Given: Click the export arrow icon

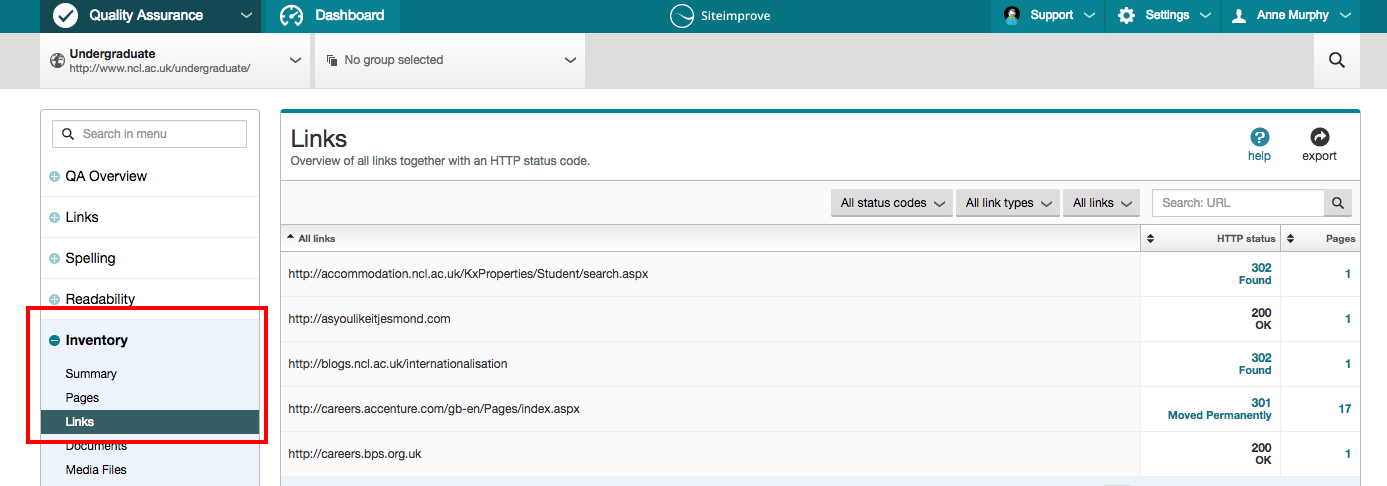Looking at the screenshot, I should coord(1319,138).
